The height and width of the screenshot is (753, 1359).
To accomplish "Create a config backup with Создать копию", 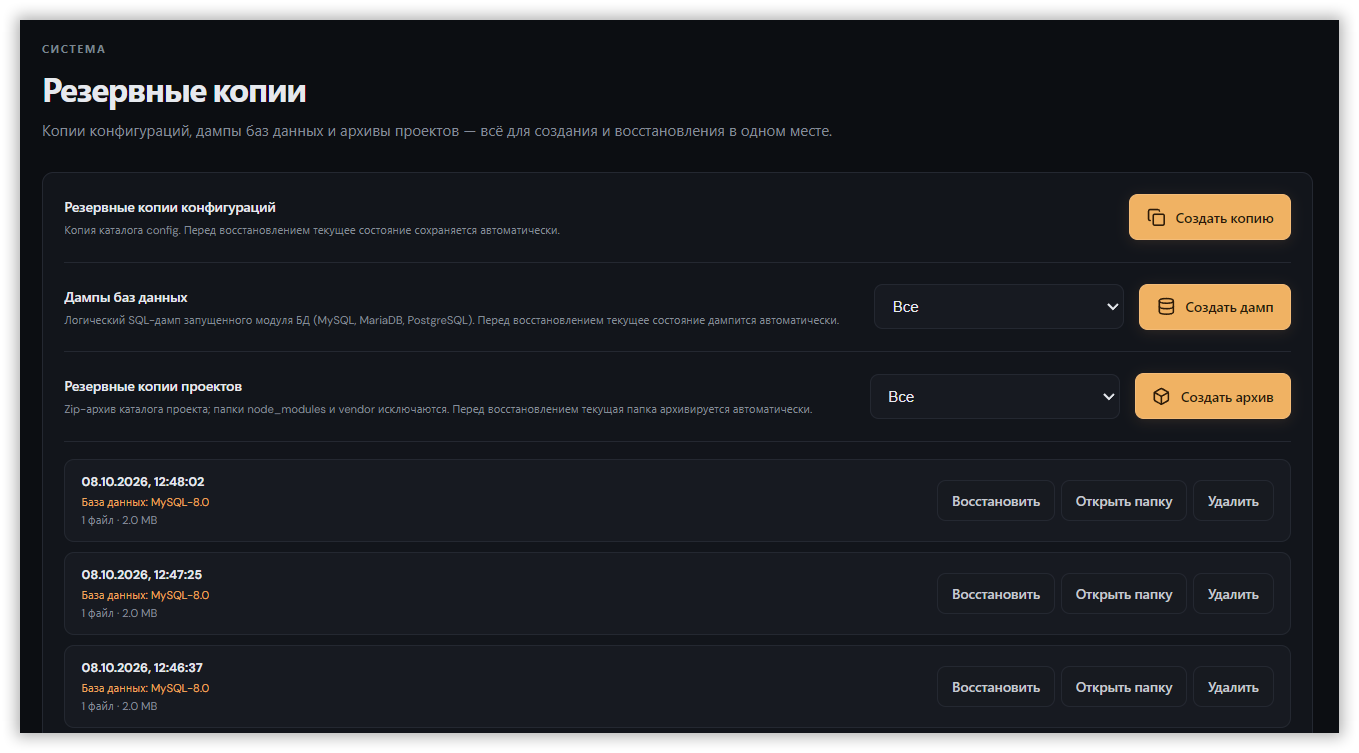I will (1210, 217).
